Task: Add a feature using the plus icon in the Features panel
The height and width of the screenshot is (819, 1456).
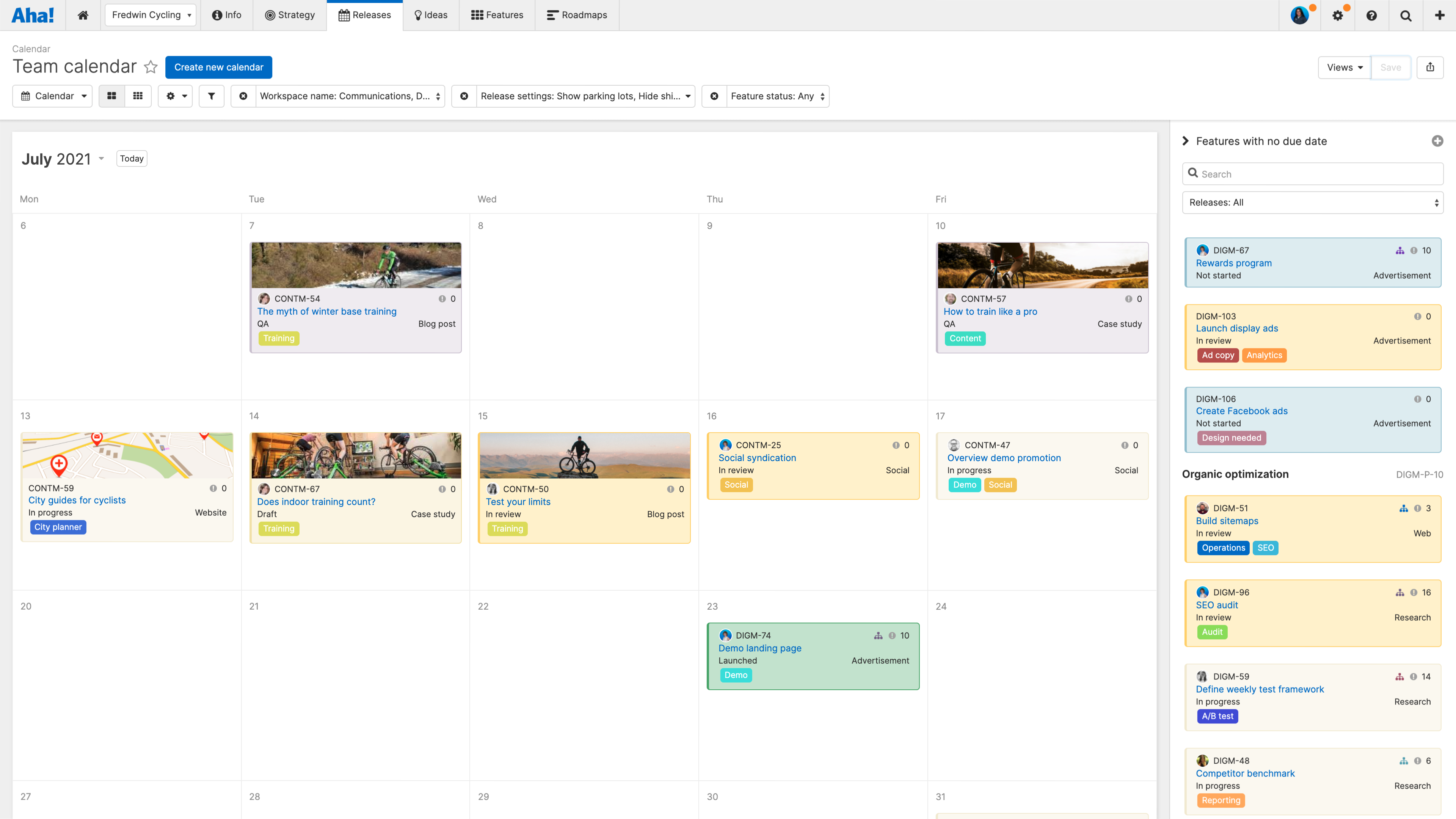Action: pos(1438,141)
